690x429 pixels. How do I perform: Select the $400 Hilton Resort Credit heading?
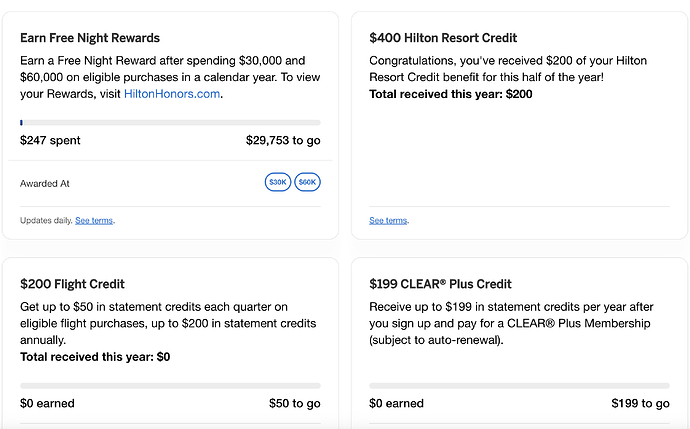click(443, 38)
